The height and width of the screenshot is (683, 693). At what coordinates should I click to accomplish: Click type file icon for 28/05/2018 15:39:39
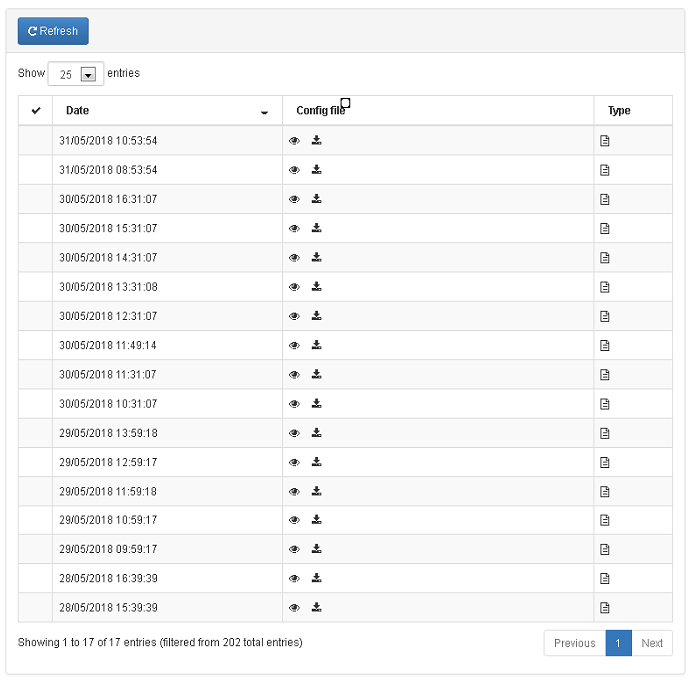point(605,607)
